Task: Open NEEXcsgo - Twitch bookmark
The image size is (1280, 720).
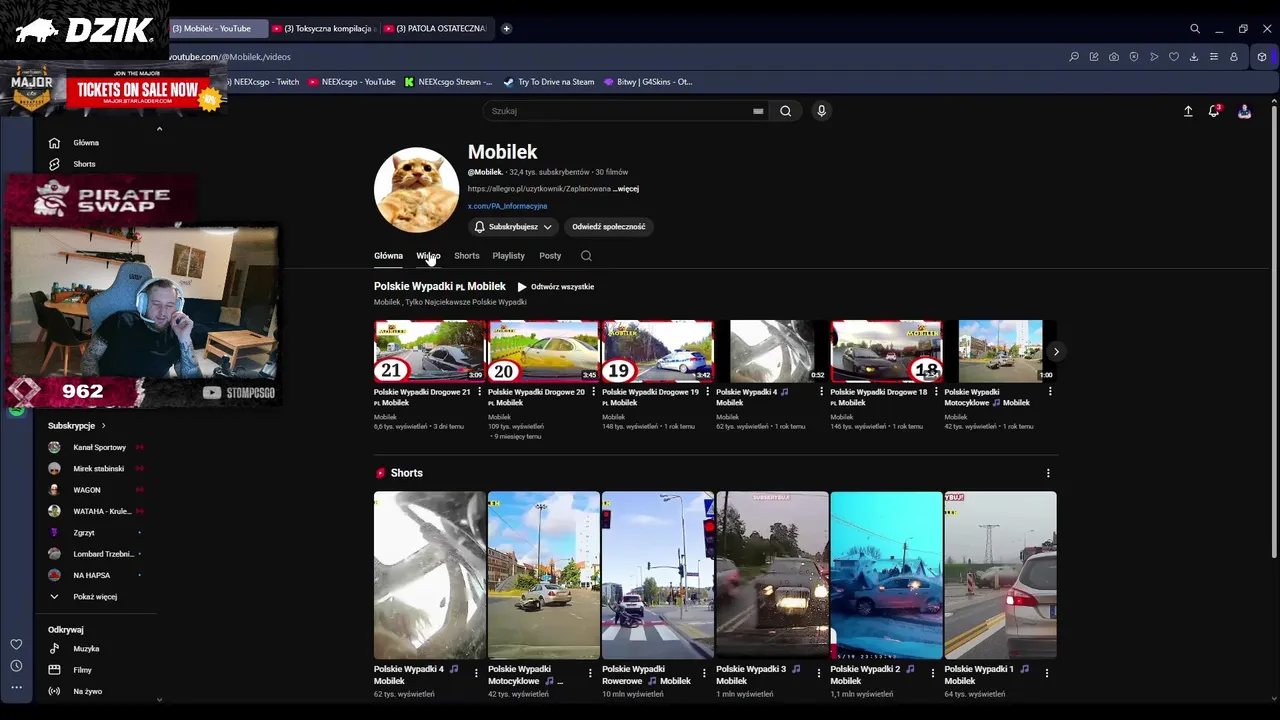Action: click(x=262, y=82)
